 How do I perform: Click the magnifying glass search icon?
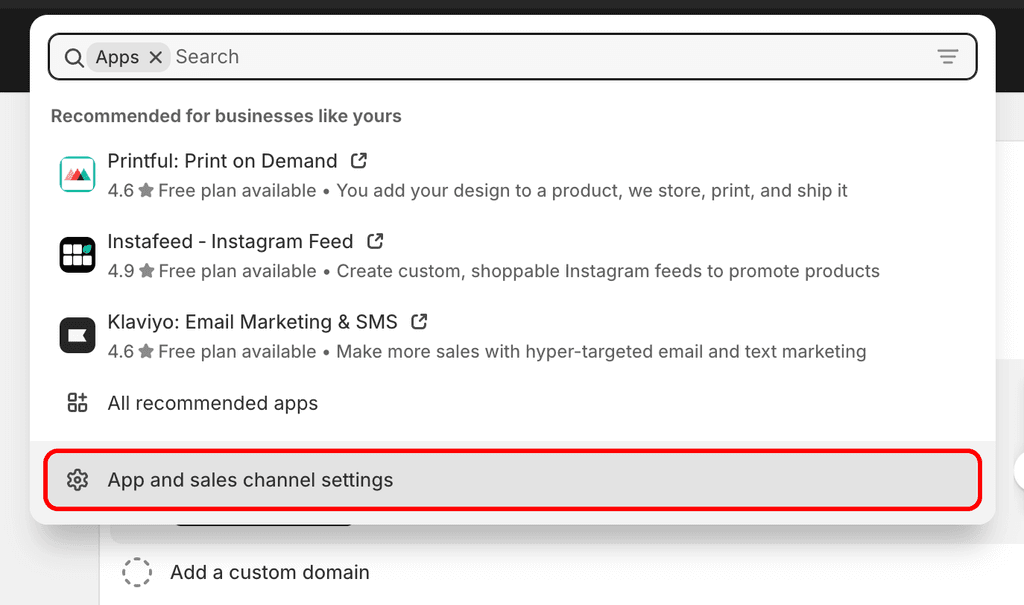point(74,57)
